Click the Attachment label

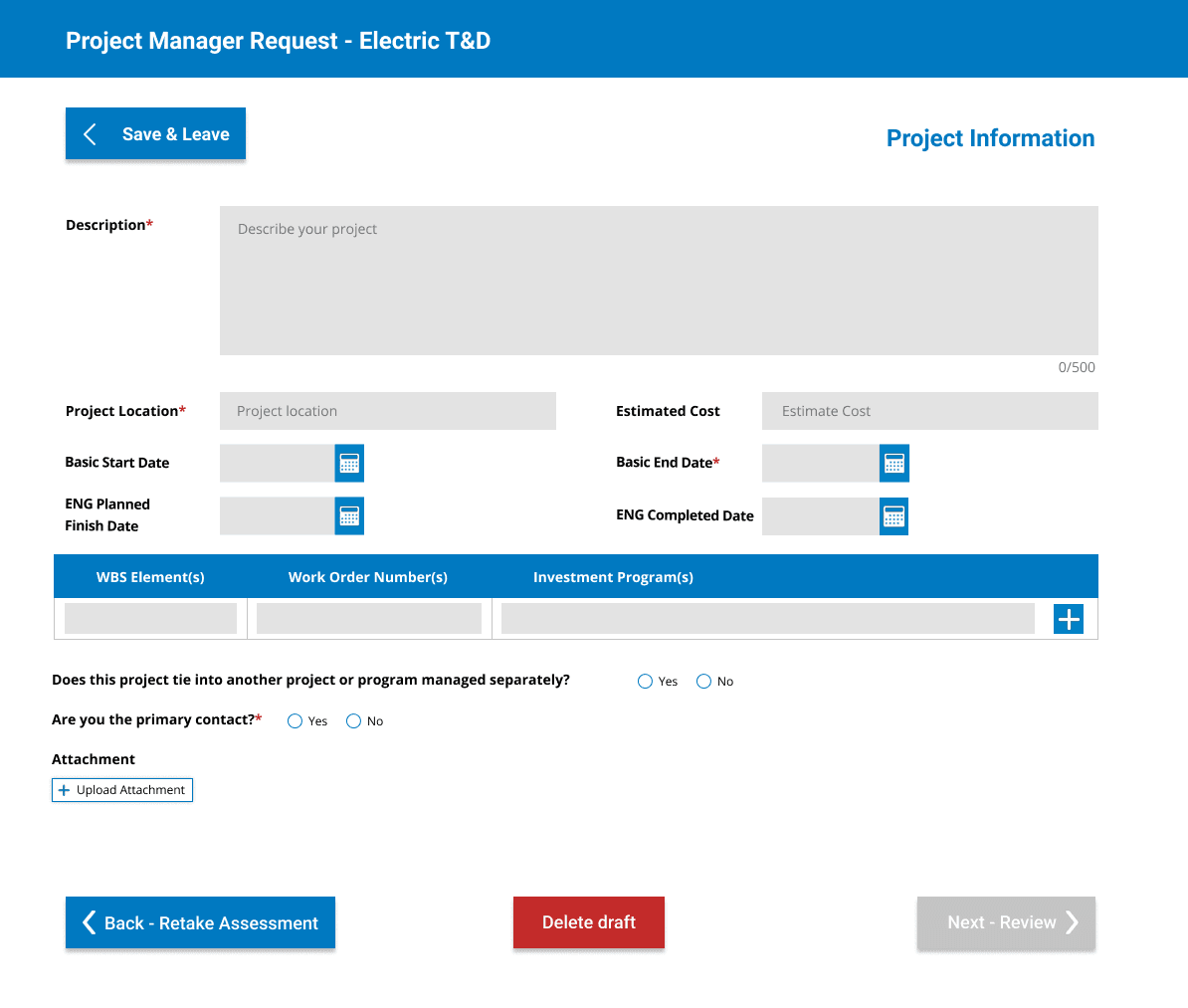(94, 759)
